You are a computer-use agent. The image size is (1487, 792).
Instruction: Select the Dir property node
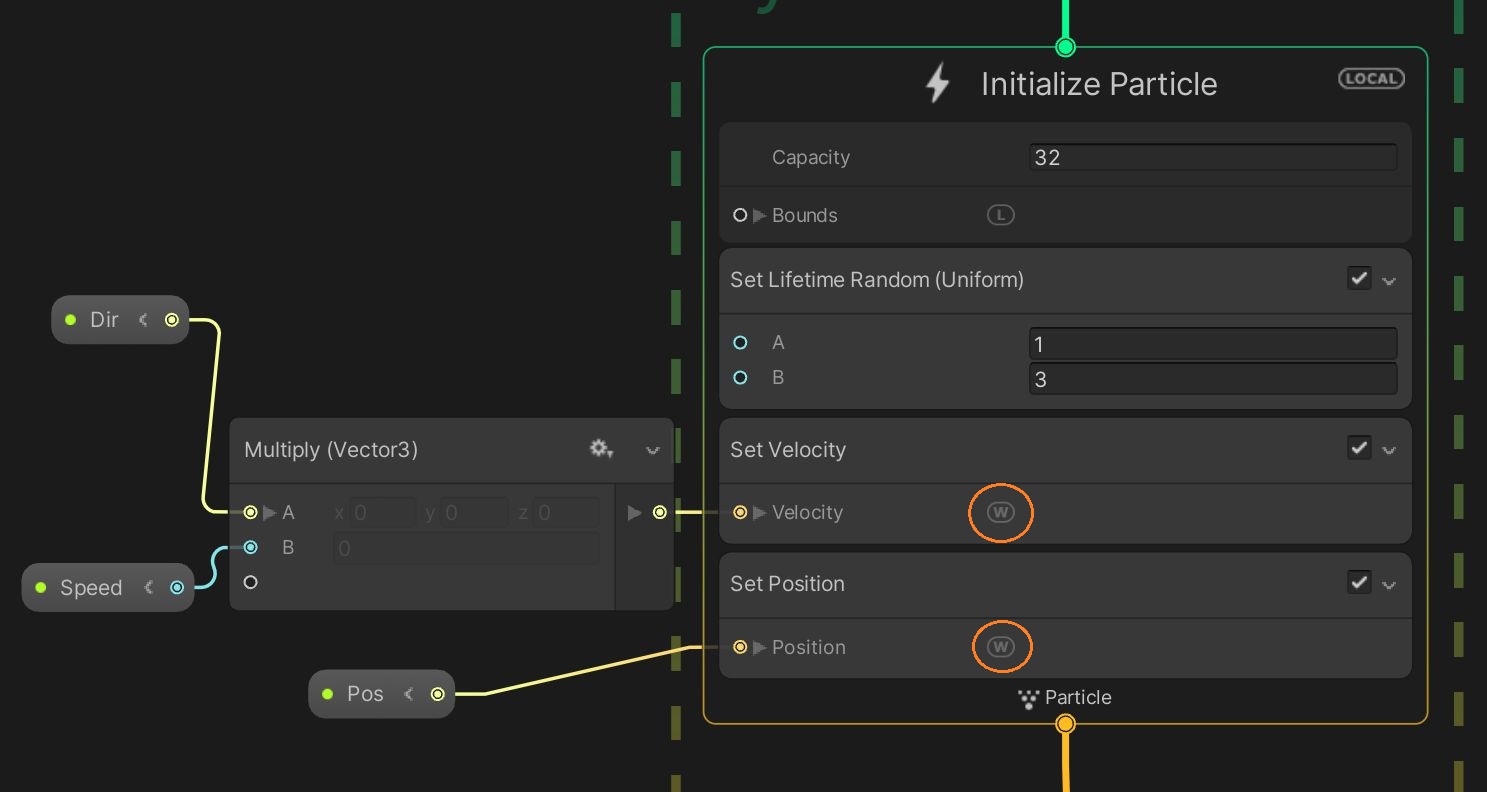[120, 320]
